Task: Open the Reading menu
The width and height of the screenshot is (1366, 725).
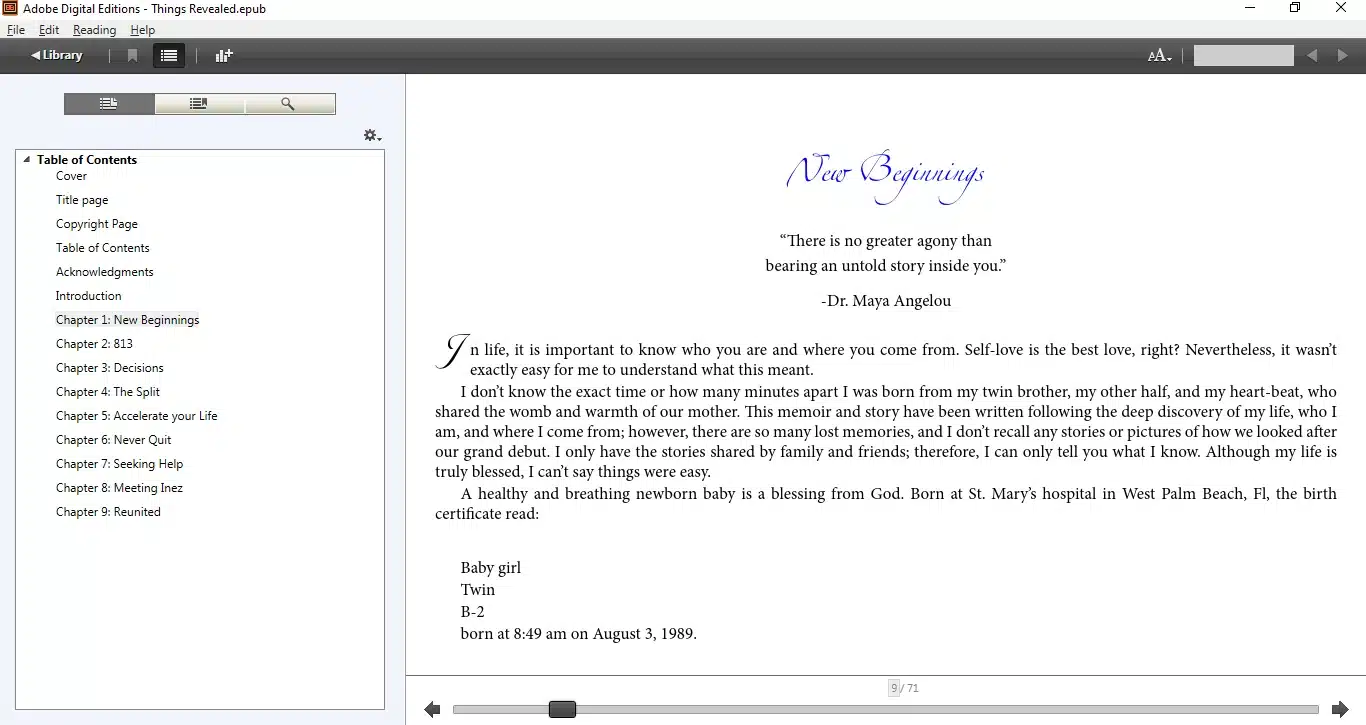Action: click(x=94, y=30)
